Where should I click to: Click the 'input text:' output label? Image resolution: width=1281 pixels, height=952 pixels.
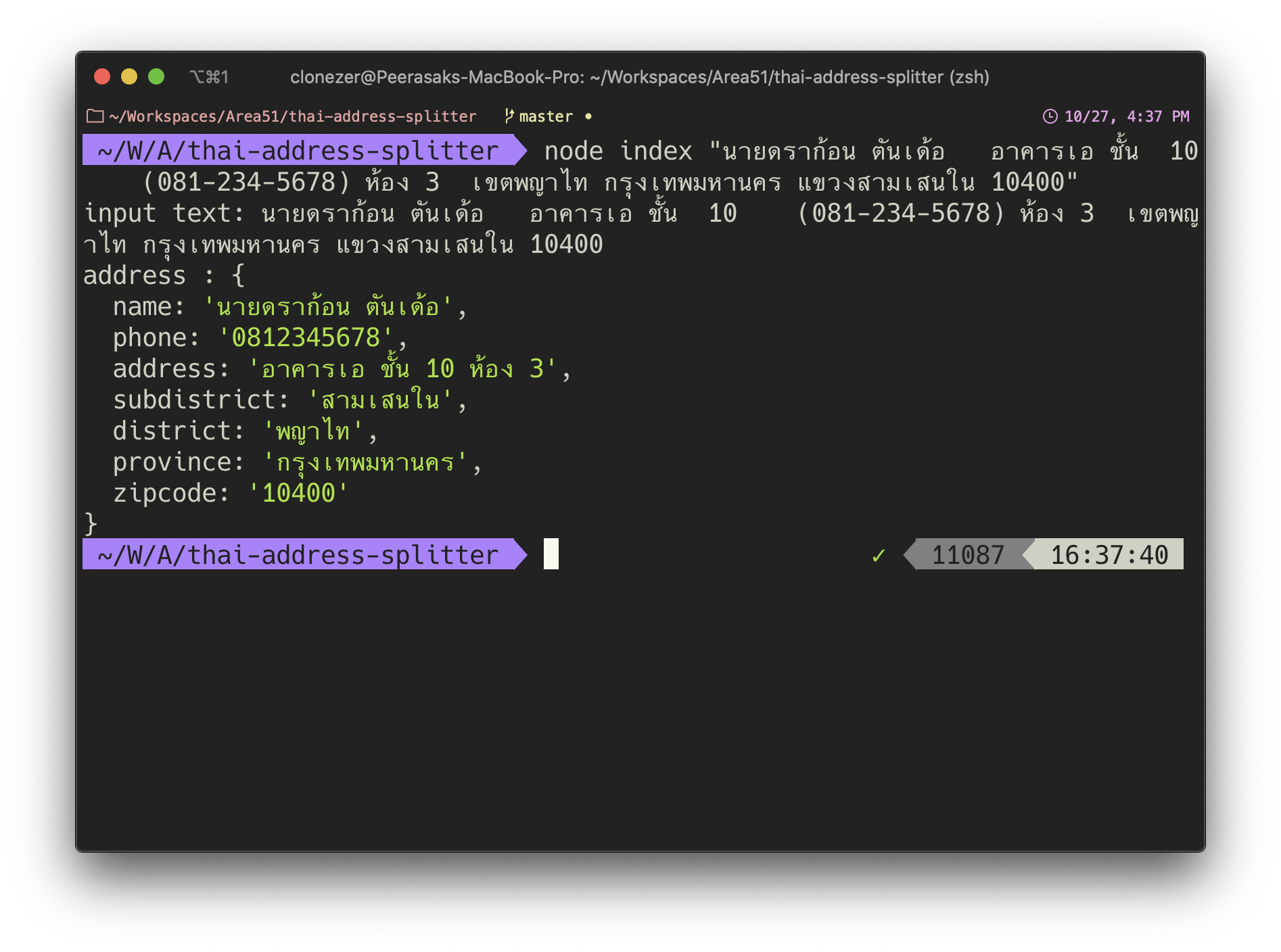[164, 213]
